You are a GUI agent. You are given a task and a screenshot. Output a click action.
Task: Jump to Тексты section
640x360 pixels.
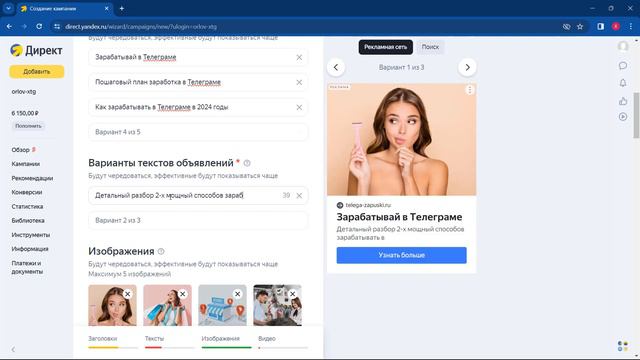point(170,342)
